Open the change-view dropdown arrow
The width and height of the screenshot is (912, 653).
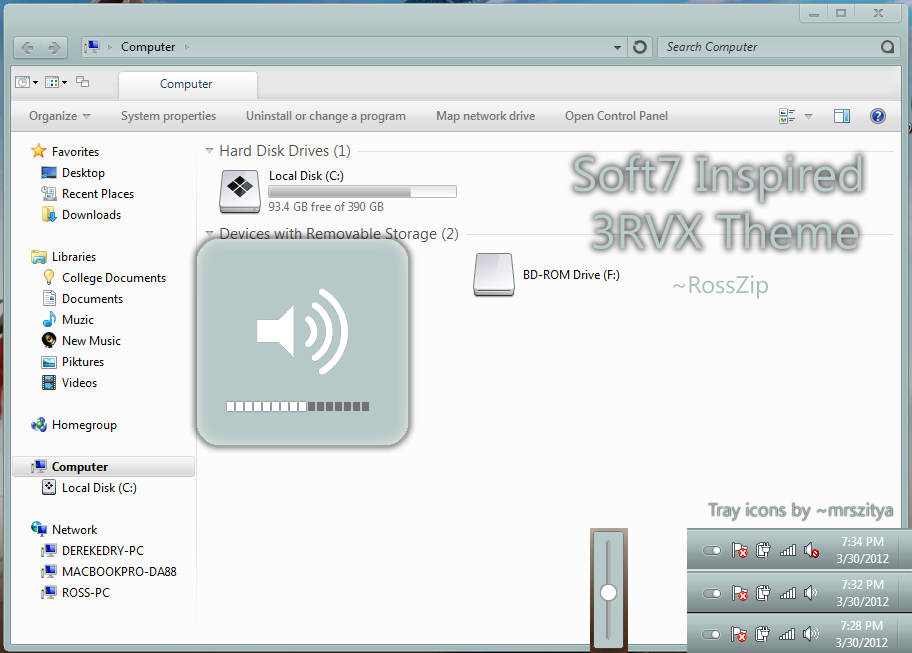[x=808, y=115]
